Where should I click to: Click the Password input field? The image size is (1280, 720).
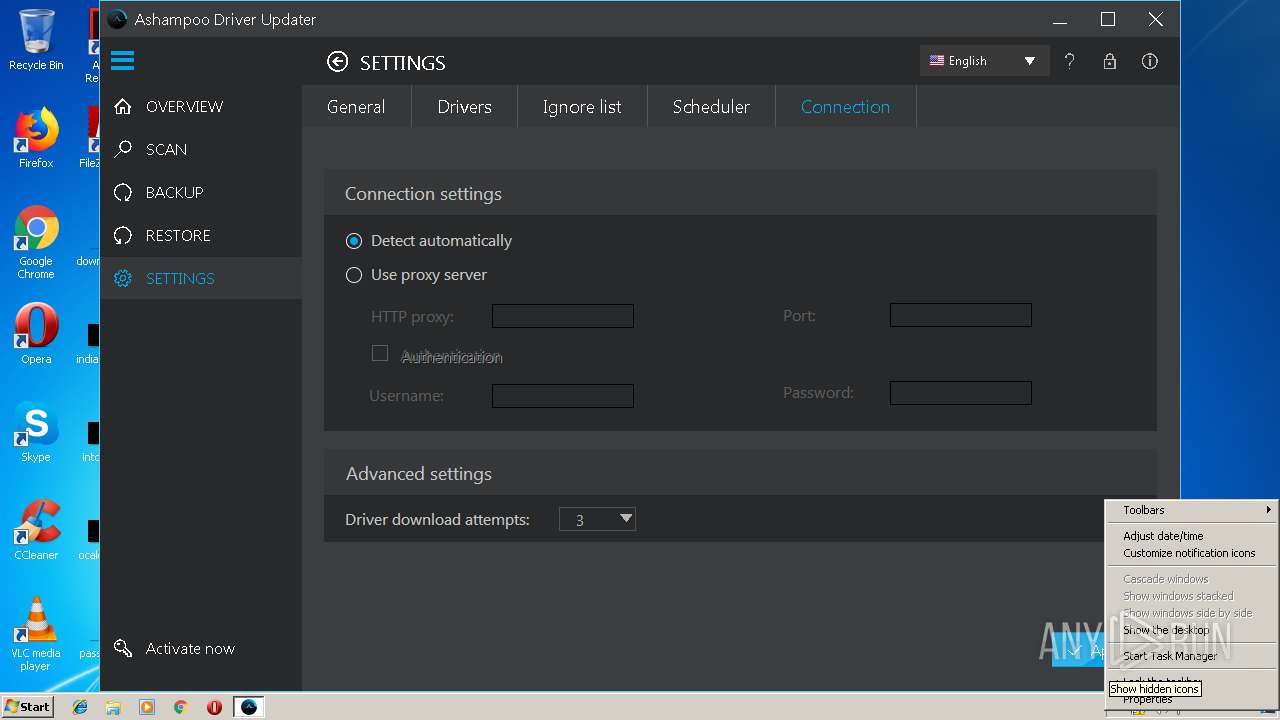click(961, 393)
